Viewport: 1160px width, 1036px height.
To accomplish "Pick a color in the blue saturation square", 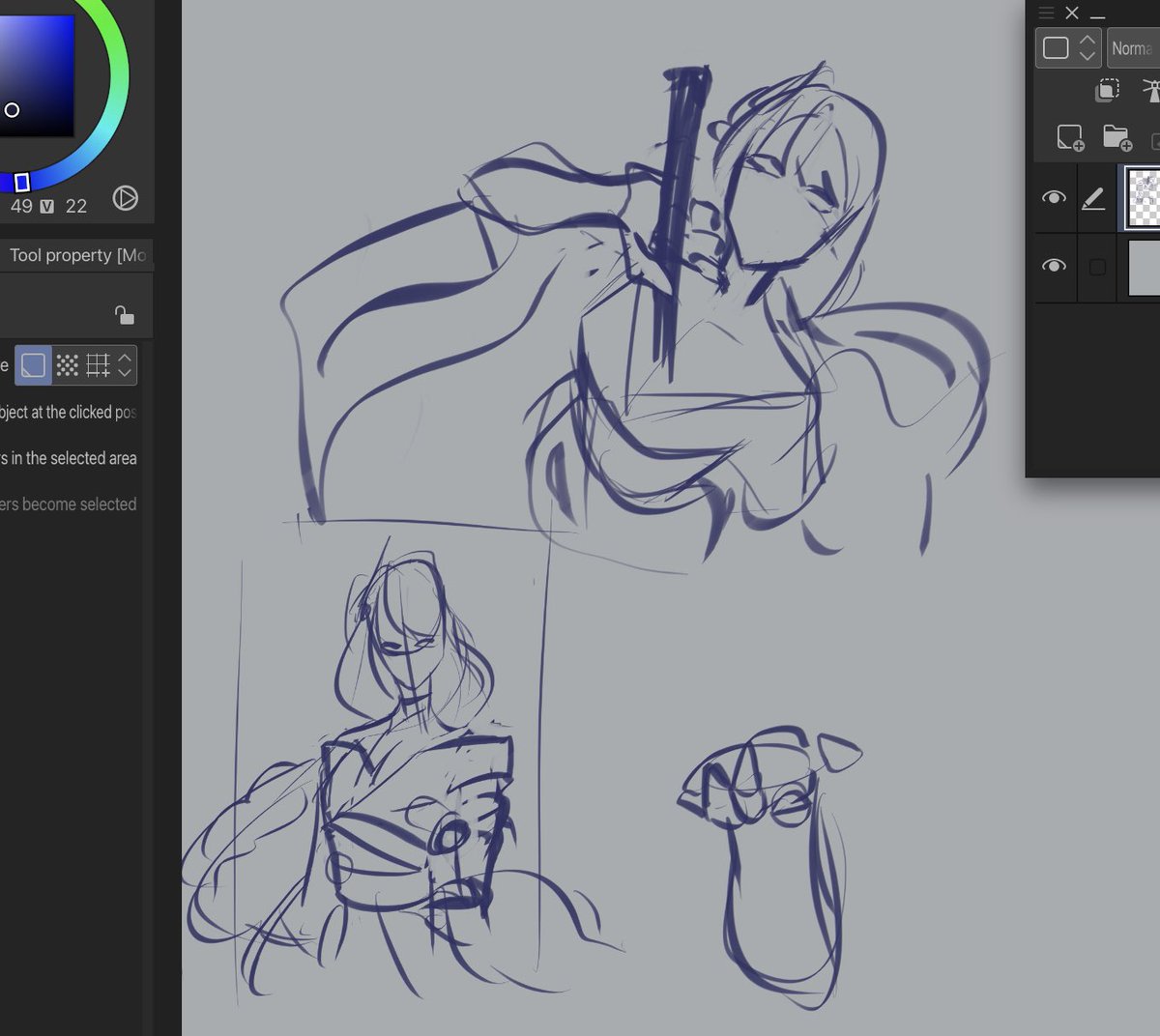I will [37, 75].
